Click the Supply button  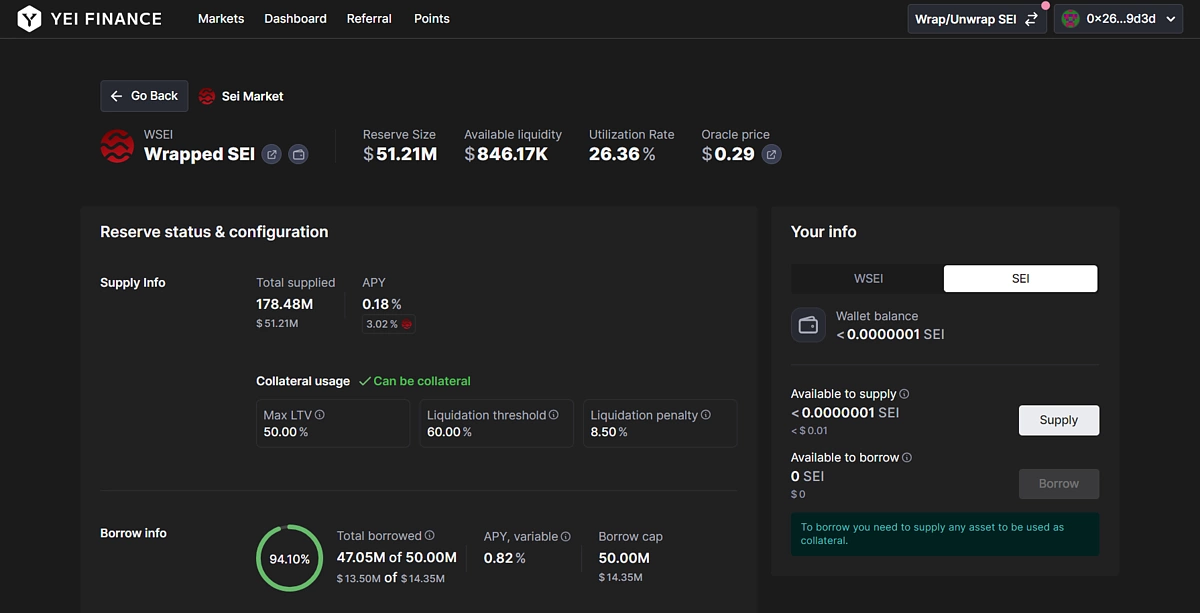(1058, 420)
